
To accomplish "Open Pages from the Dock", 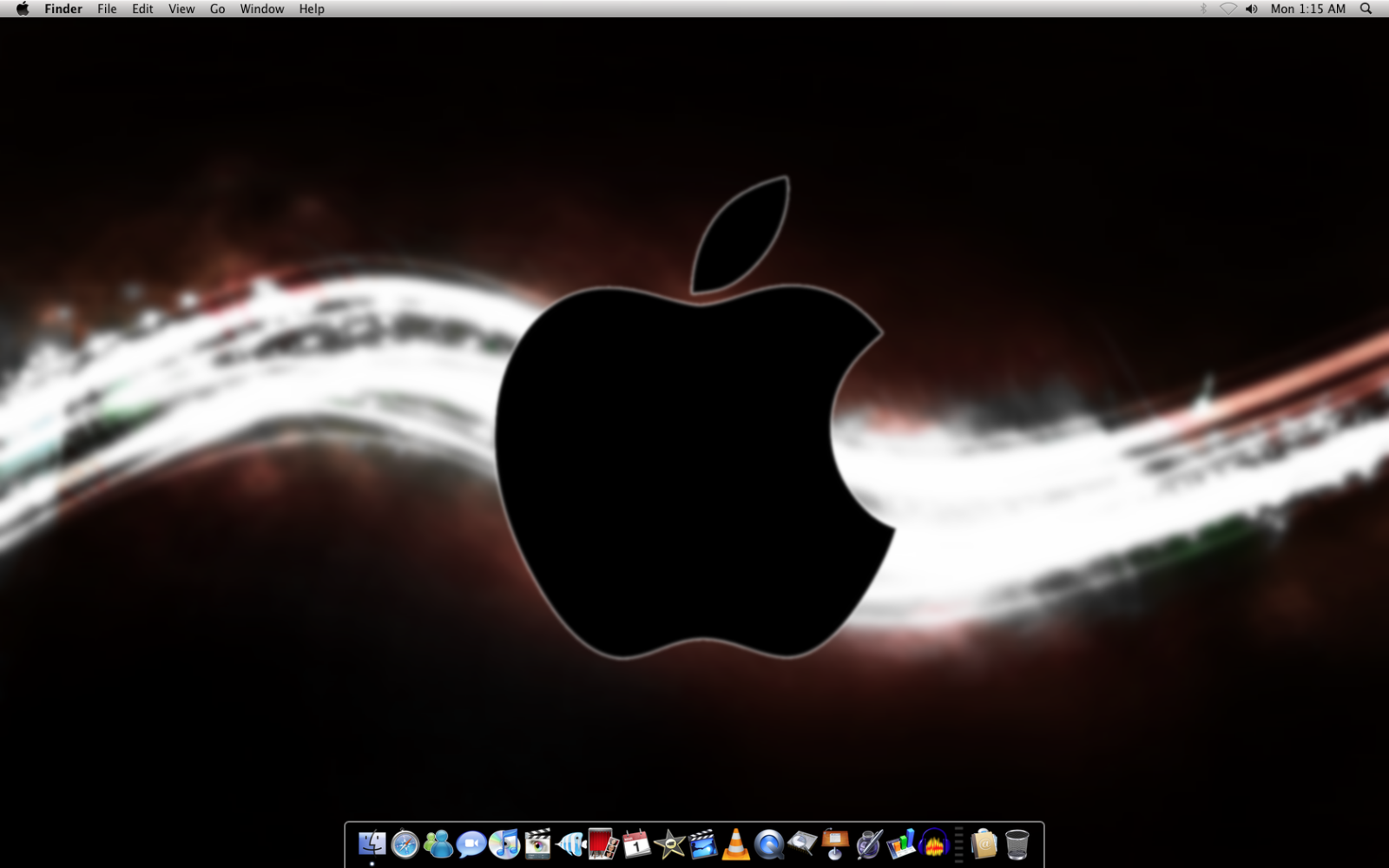I will pos(867,844).
